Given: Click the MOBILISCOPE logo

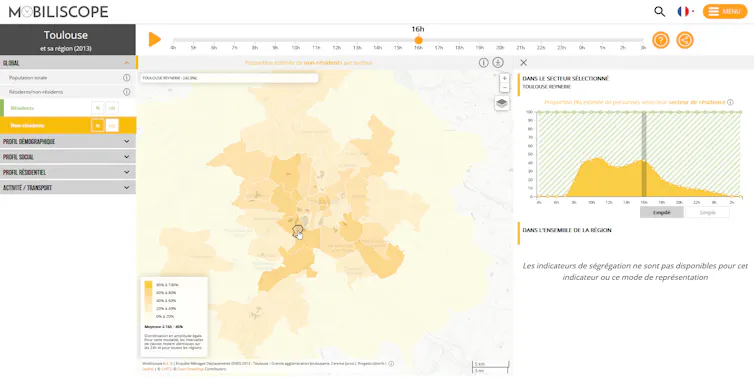Looking at the screenshot, I should (x=59, y=12).
